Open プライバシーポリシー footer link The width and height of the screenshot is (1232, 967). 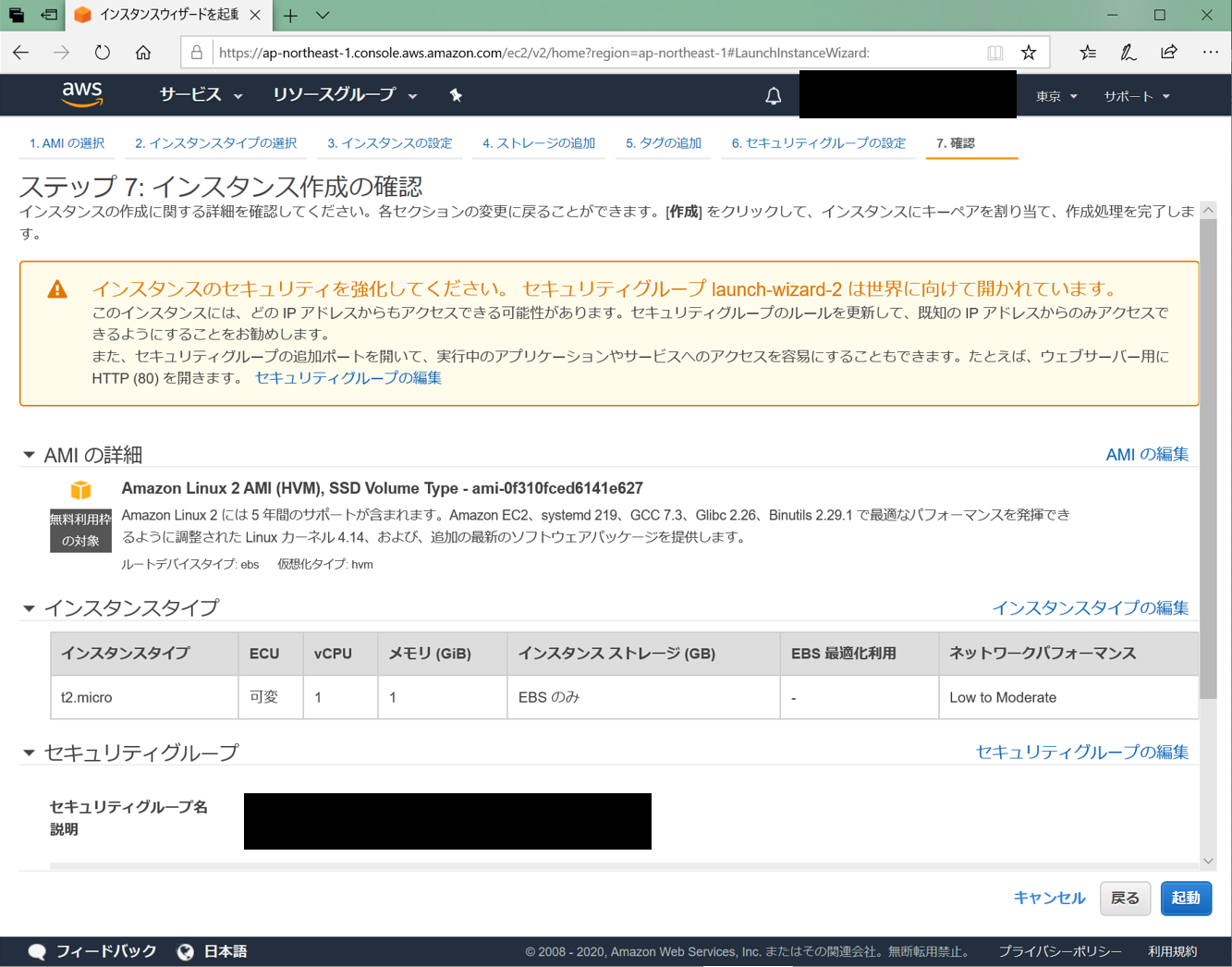(1060, 951)
